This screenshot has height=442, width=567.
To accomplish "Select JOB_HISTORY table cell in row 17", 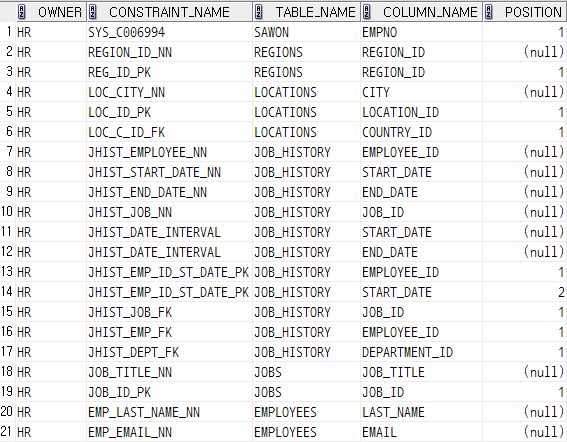I will pos(307,352).
